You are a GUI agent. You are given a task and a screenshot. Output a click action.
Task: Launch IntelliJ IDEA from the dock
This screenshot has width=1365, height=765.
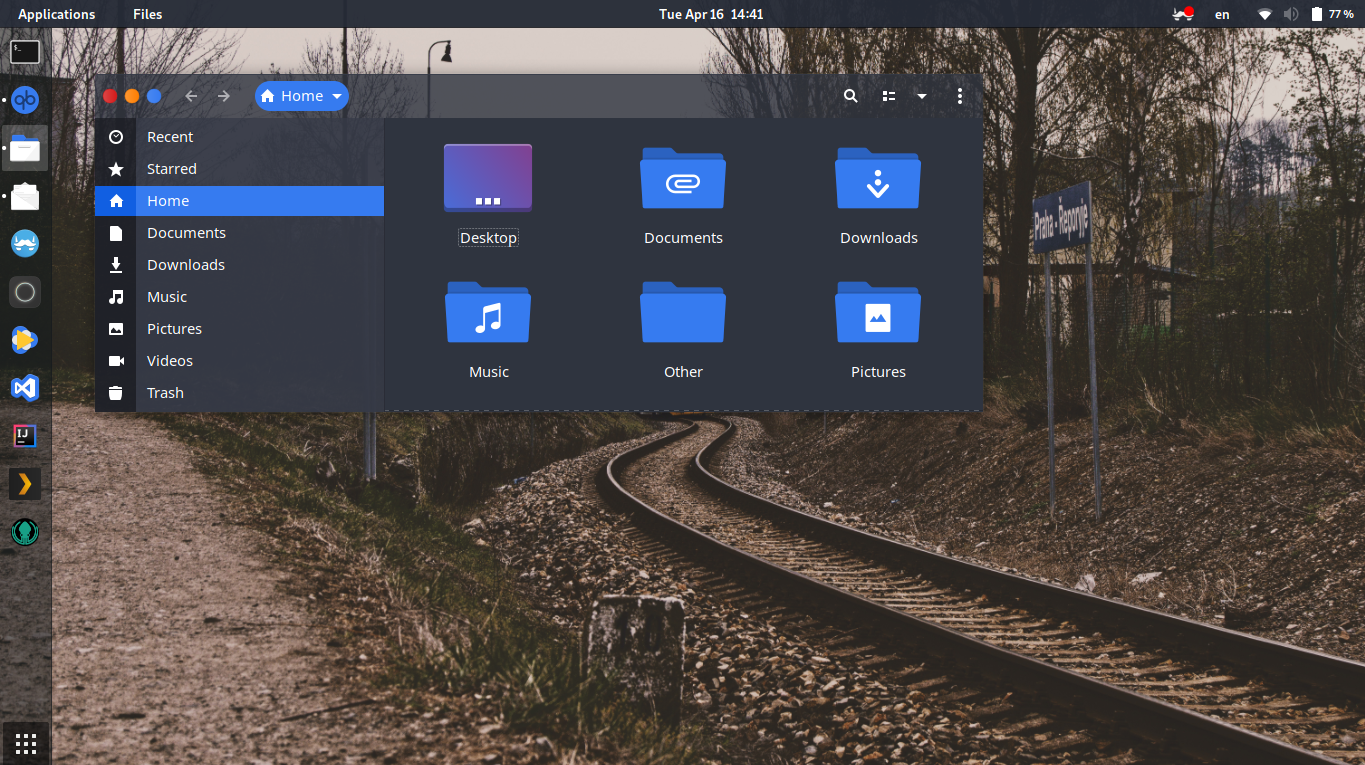(x=24, y=435)
